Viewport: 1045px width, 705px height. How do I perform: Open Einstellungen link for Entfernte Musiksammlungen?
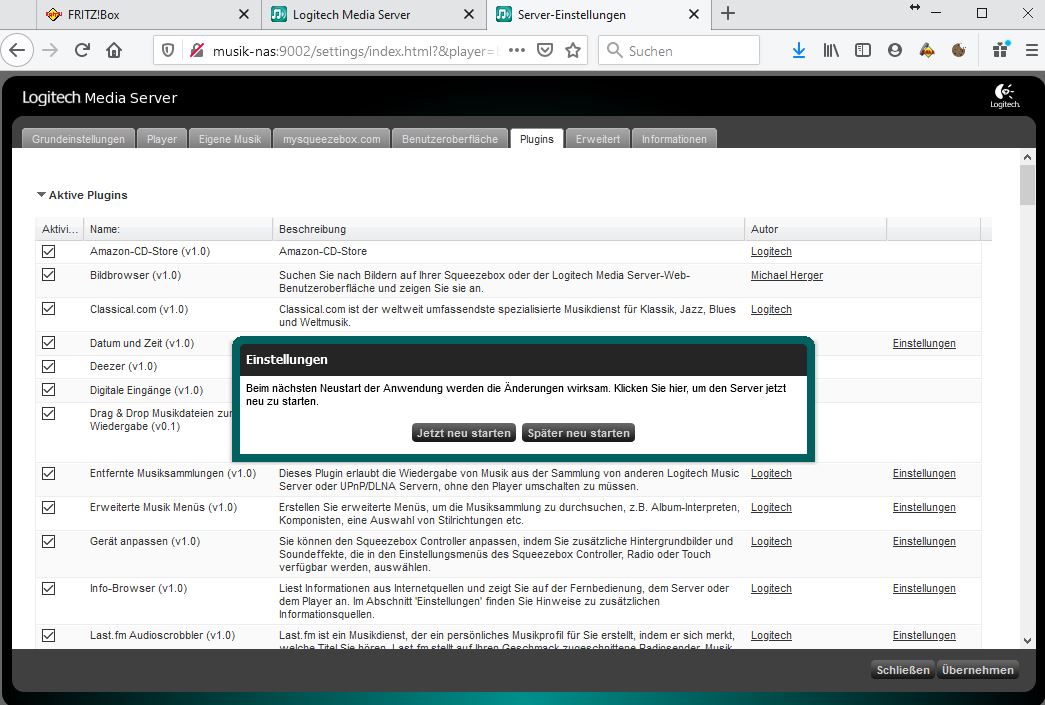(x=924, y=473)
